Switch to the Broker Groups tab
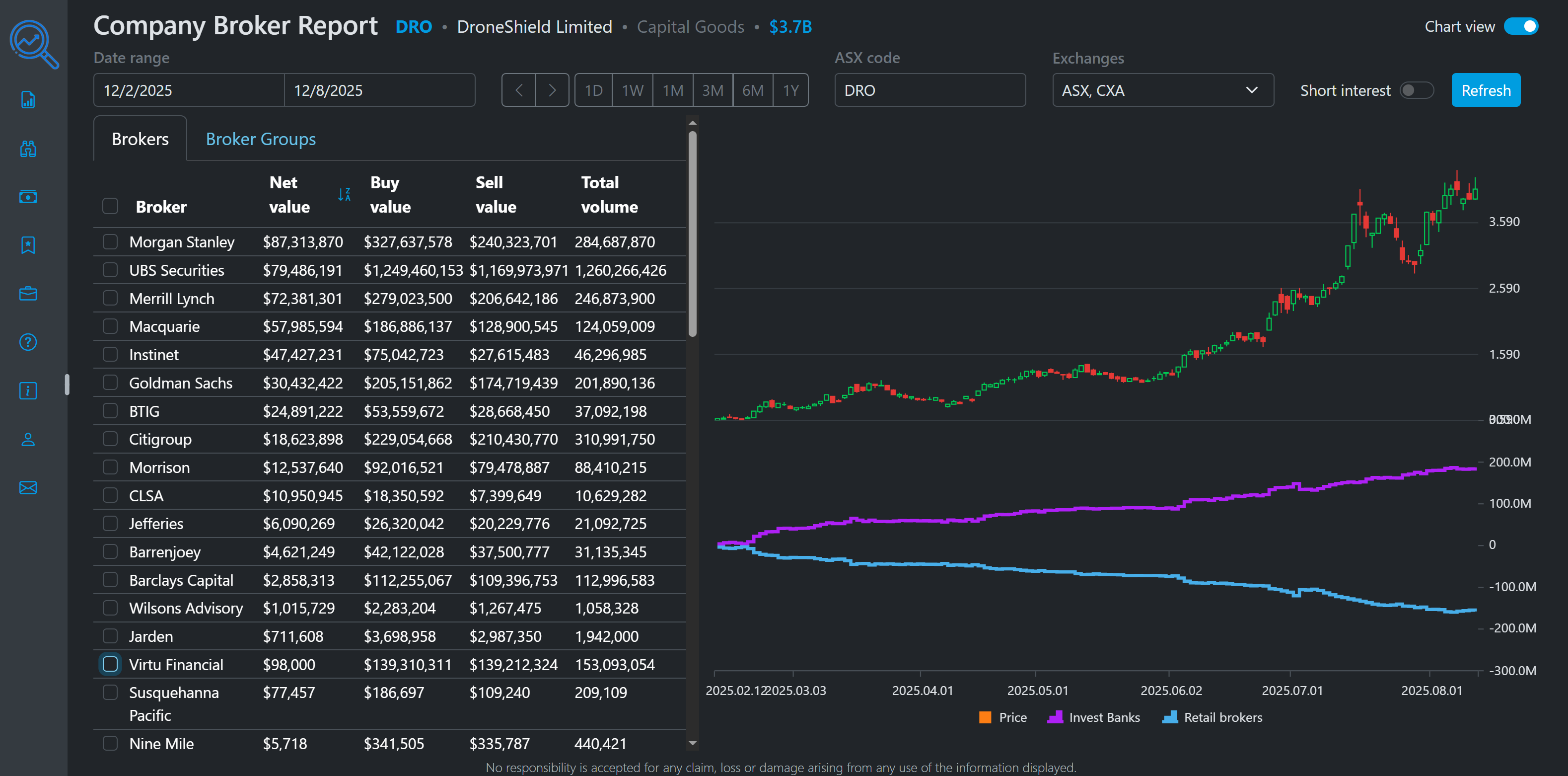This screenshot has width=1568, height=776. [x=261, y=139]
